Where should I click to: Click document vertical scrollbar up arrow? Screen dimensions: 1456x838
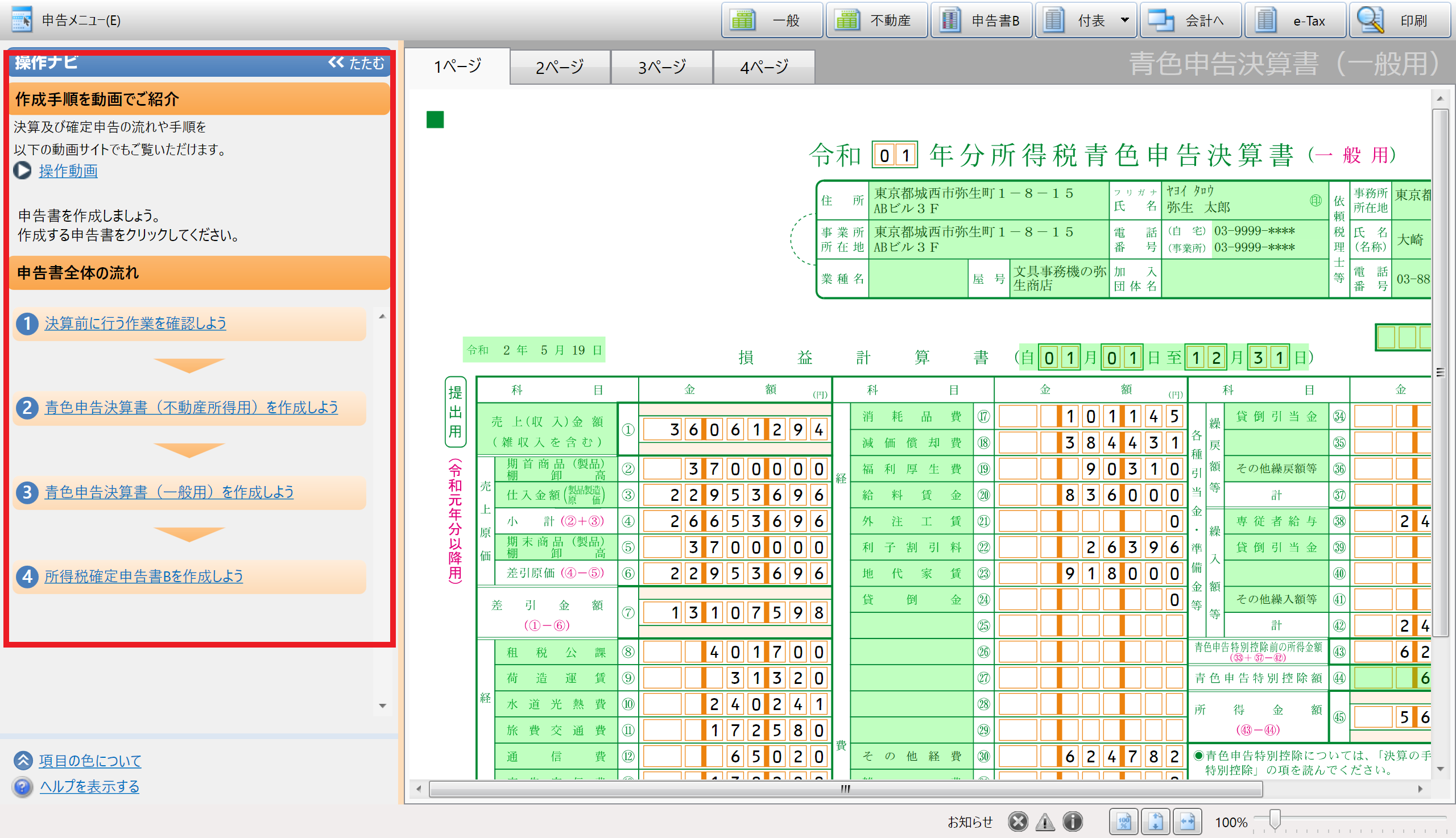point(1440,98)
